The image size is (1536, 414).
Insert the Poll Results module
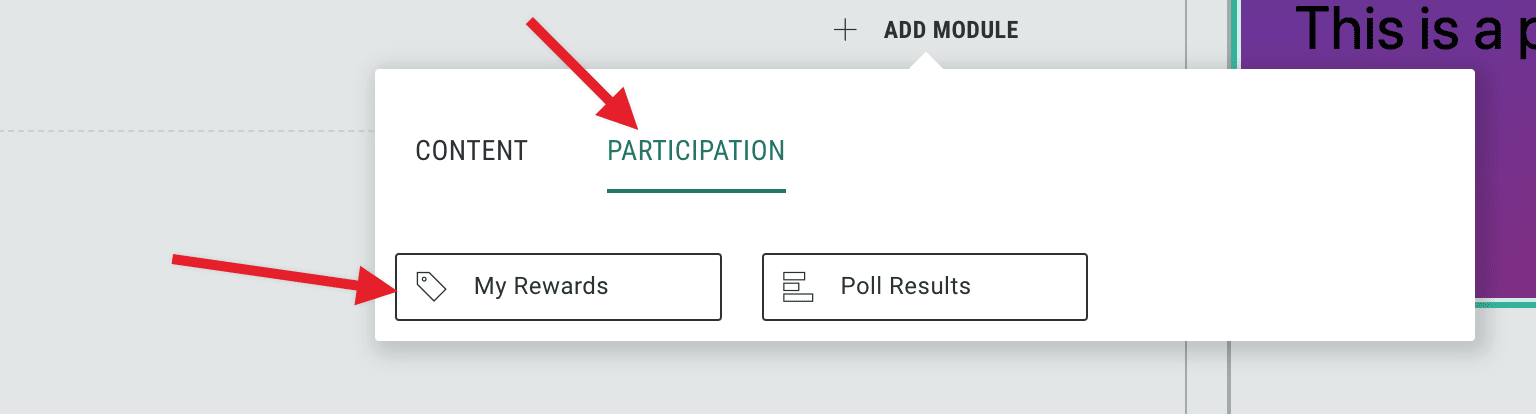tap(924, 286)
